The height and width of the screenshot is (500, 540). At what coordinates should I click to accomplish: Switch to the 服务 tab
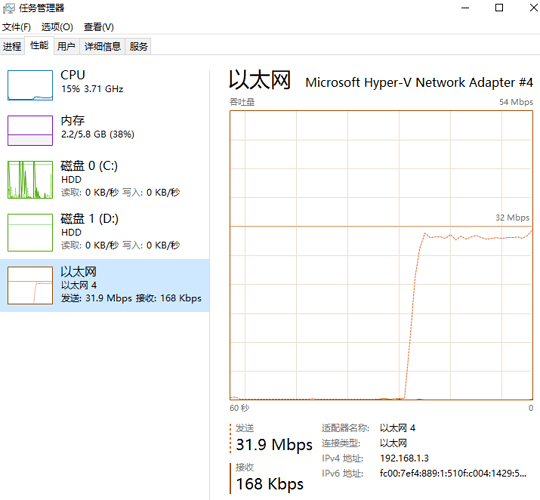coord(138,46)
